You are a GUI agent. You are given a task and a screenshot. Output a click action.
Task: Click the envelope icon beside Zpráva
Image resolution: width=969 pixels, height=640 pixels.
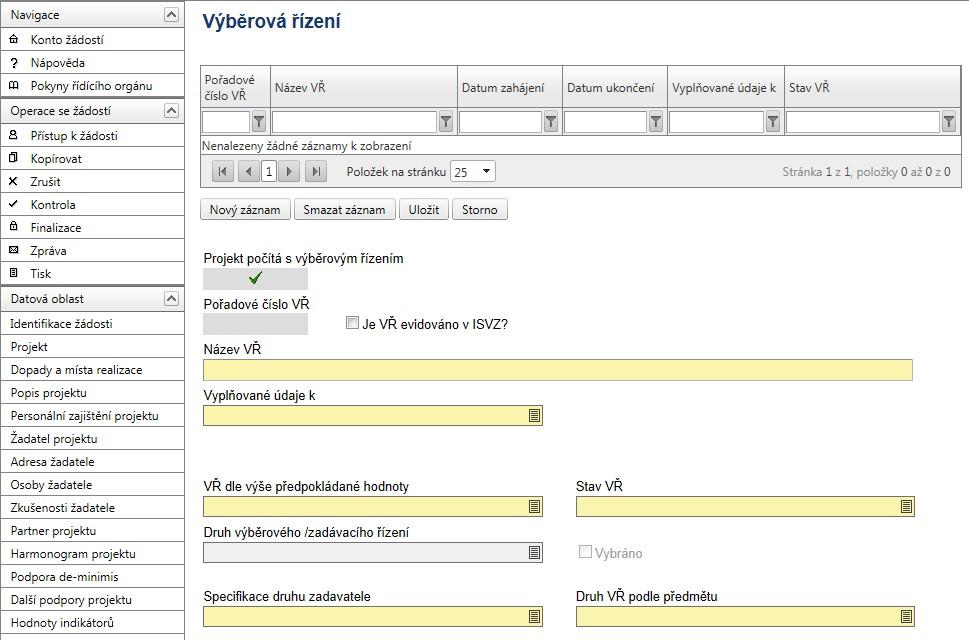[x=14, y=250]
